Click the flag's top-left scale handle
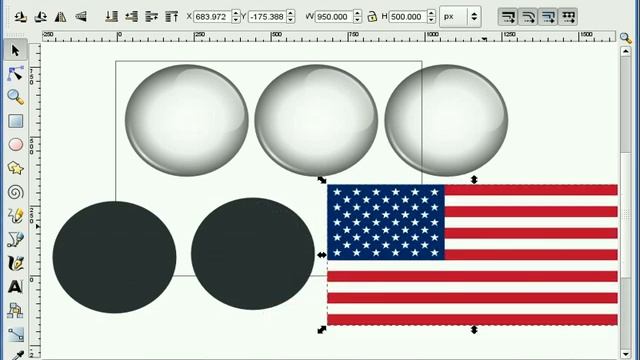 click(x=322, y=180)
